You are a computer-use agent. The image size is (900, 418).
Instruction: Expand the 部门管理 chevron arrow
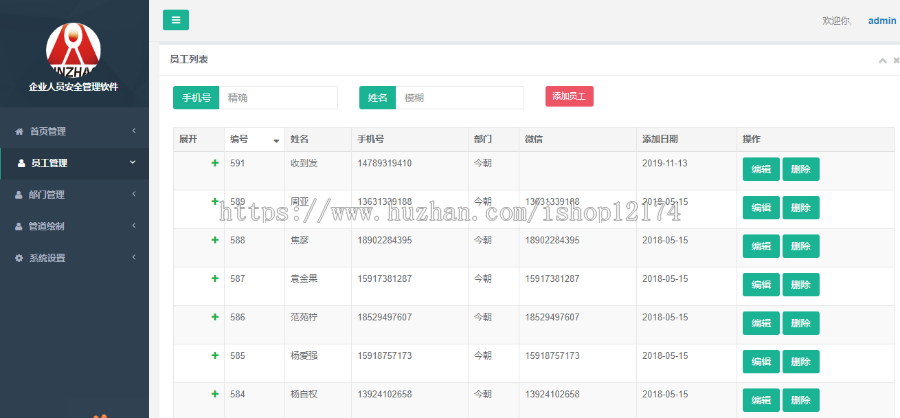tap(133, 194)
